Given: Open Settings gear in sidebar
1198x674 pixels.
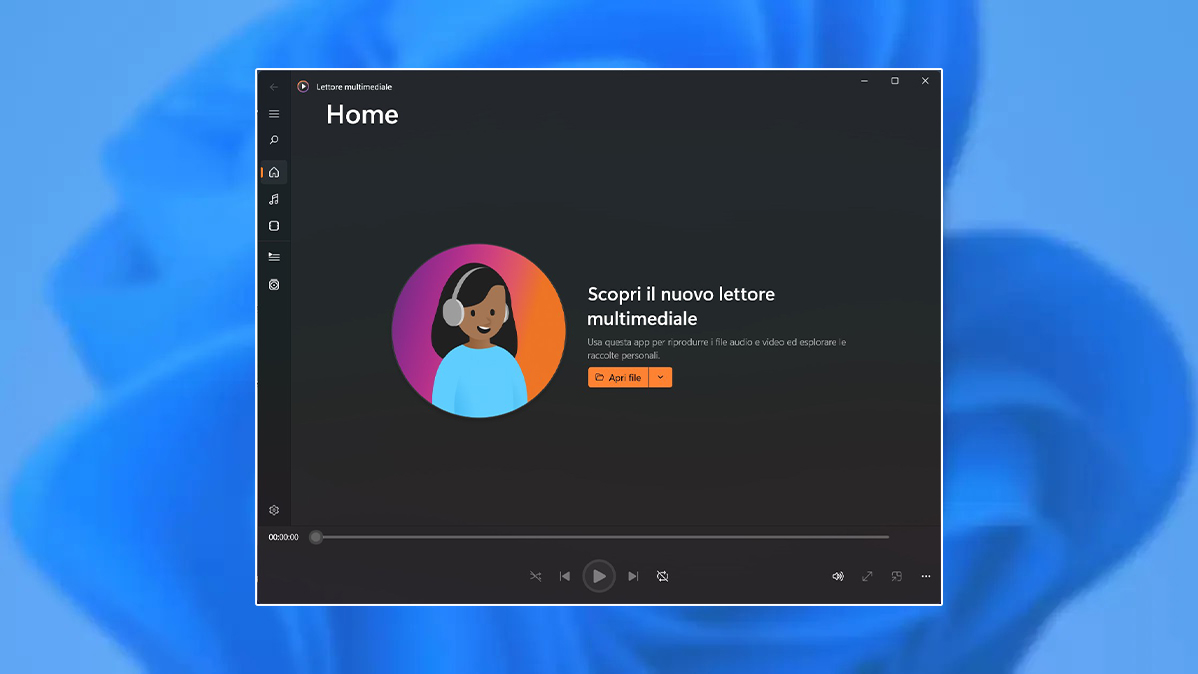Looking at the screenshot, I should tap(274, 510).
